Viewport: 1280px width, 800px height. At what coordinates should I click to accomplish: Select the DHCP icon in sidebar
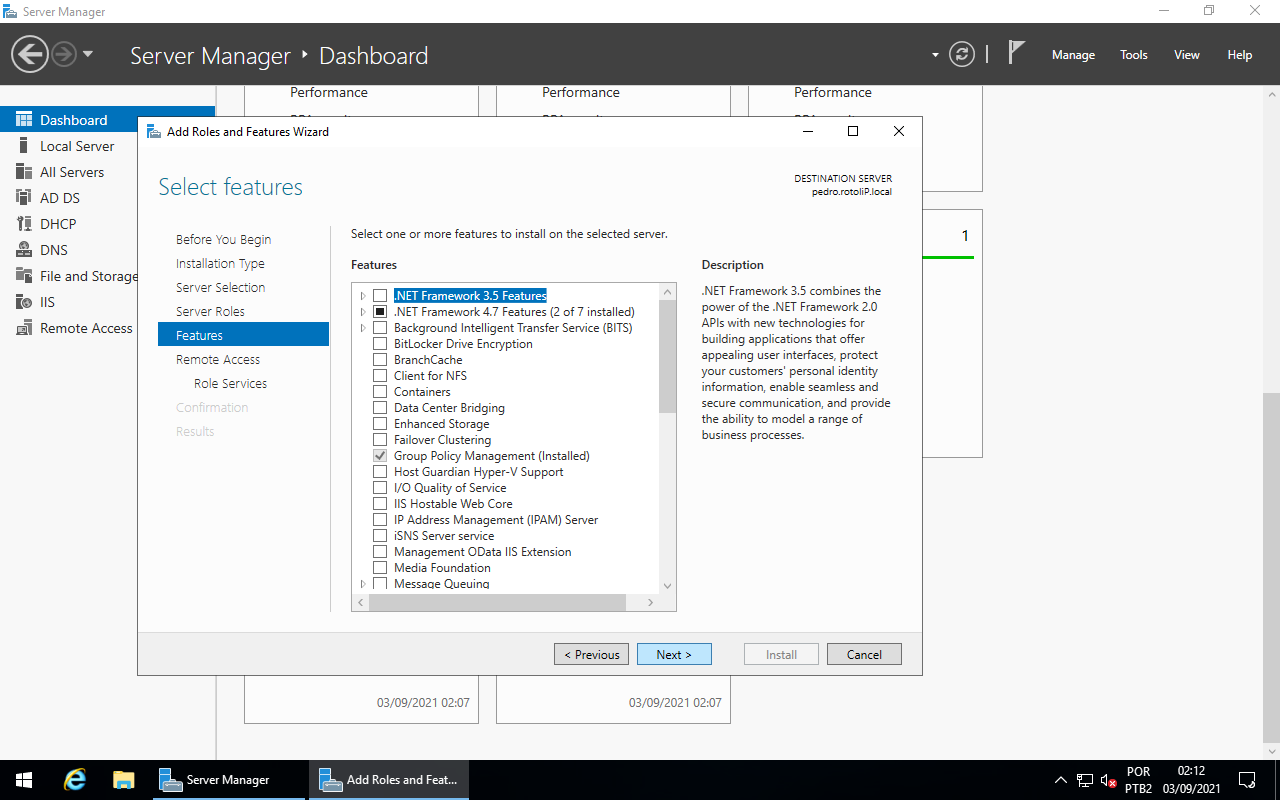tap(24, 224)
